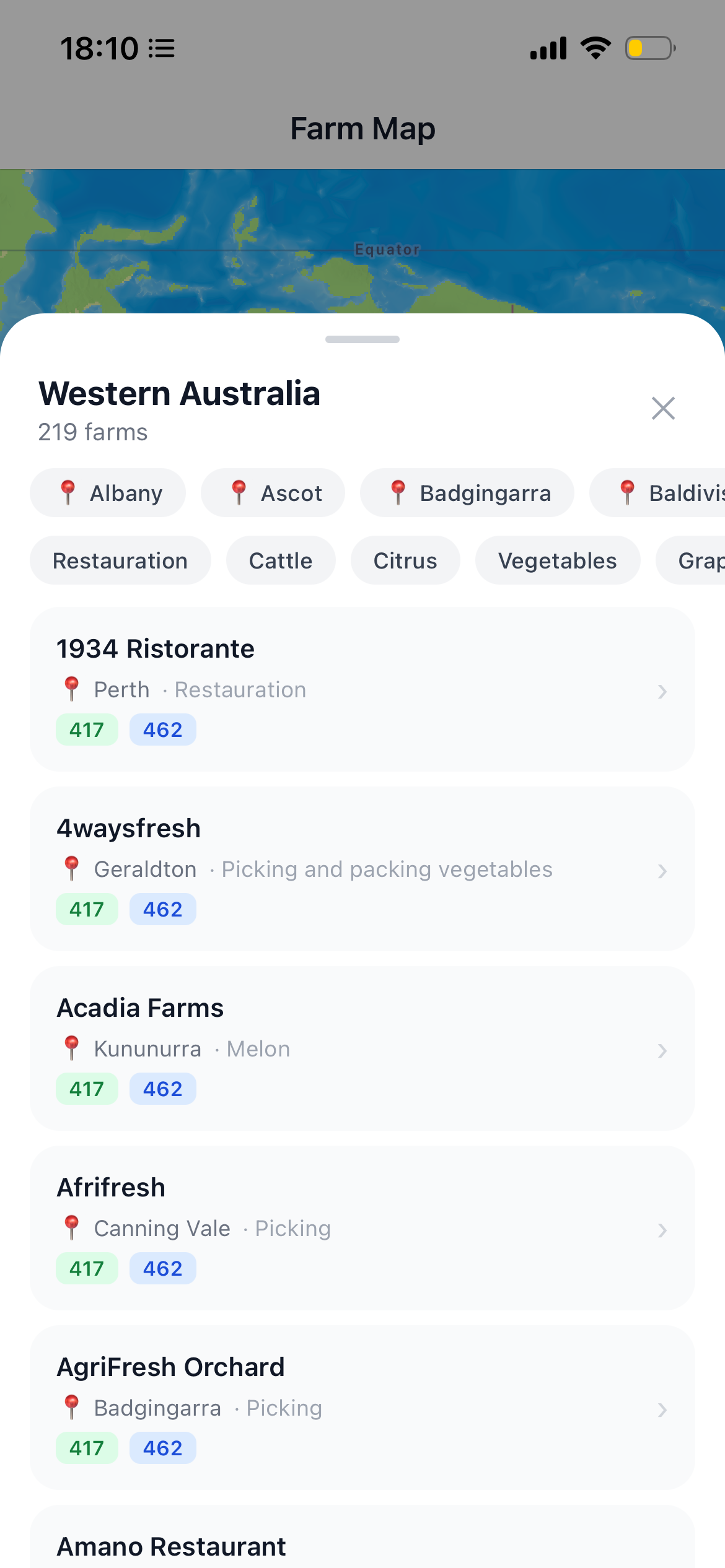This screenshot has height=1568, width=725.
Task: Tap the pin icon beside Canning Vale
Action: tap(72, 1228)
